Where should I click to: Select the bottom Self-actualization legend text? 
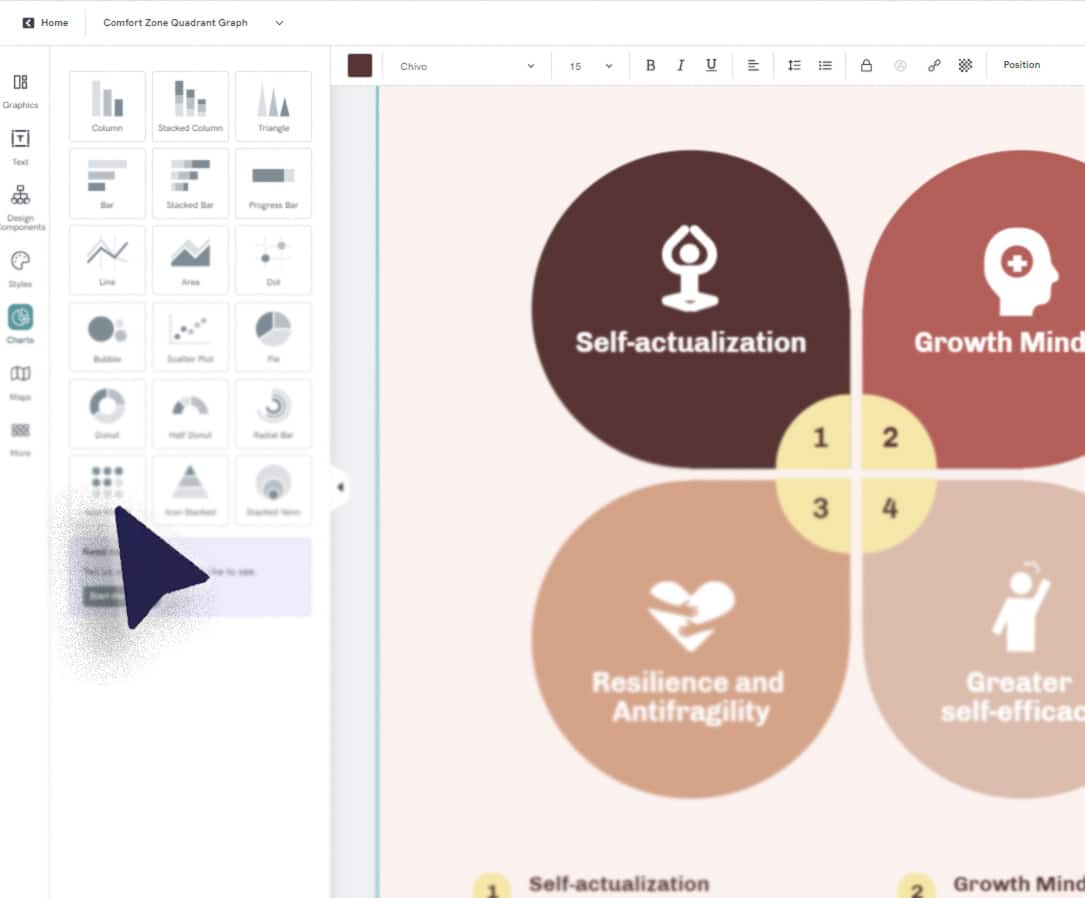(x=619, y=883)
